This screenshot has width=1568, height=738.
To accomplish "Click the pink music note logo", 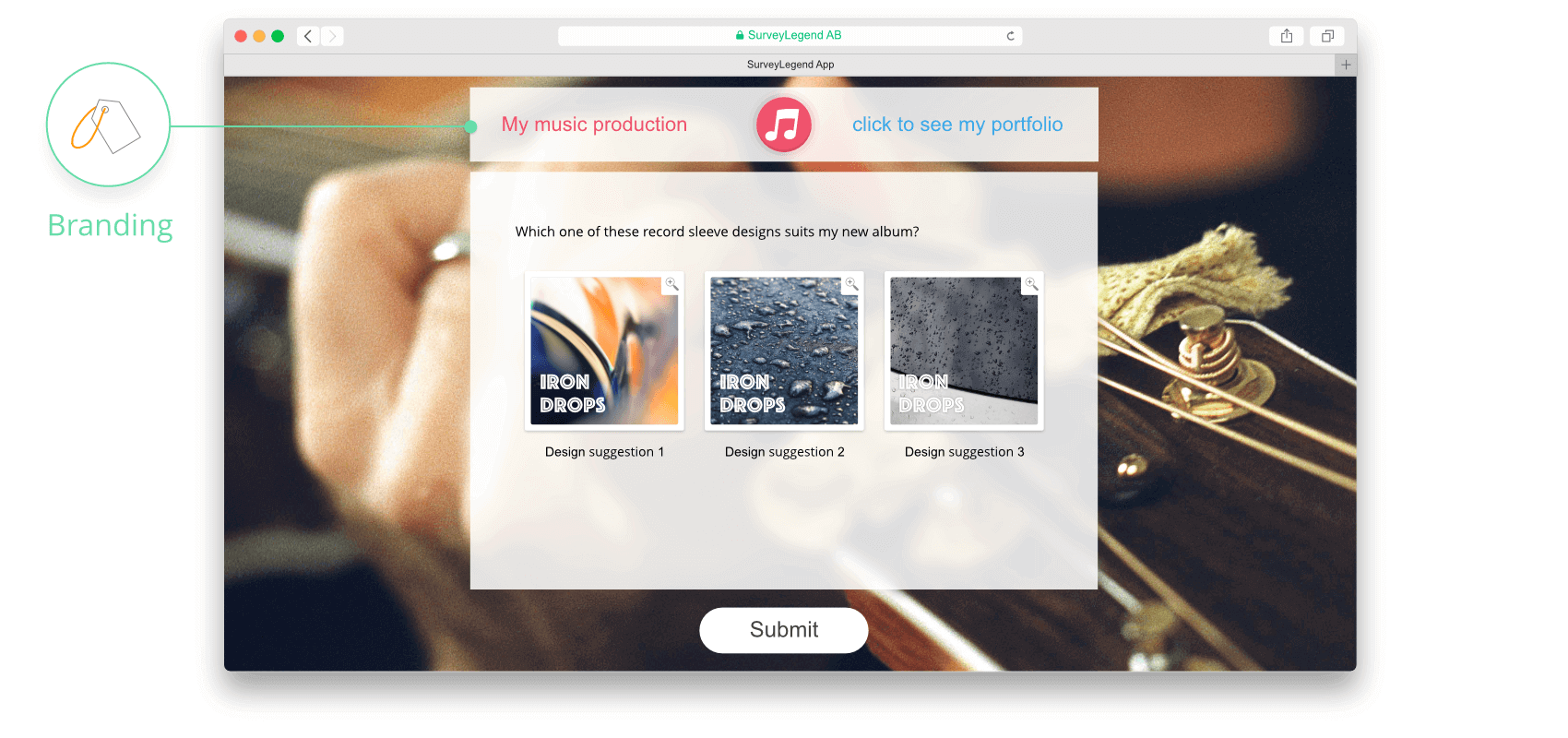I will click(784, 125).
